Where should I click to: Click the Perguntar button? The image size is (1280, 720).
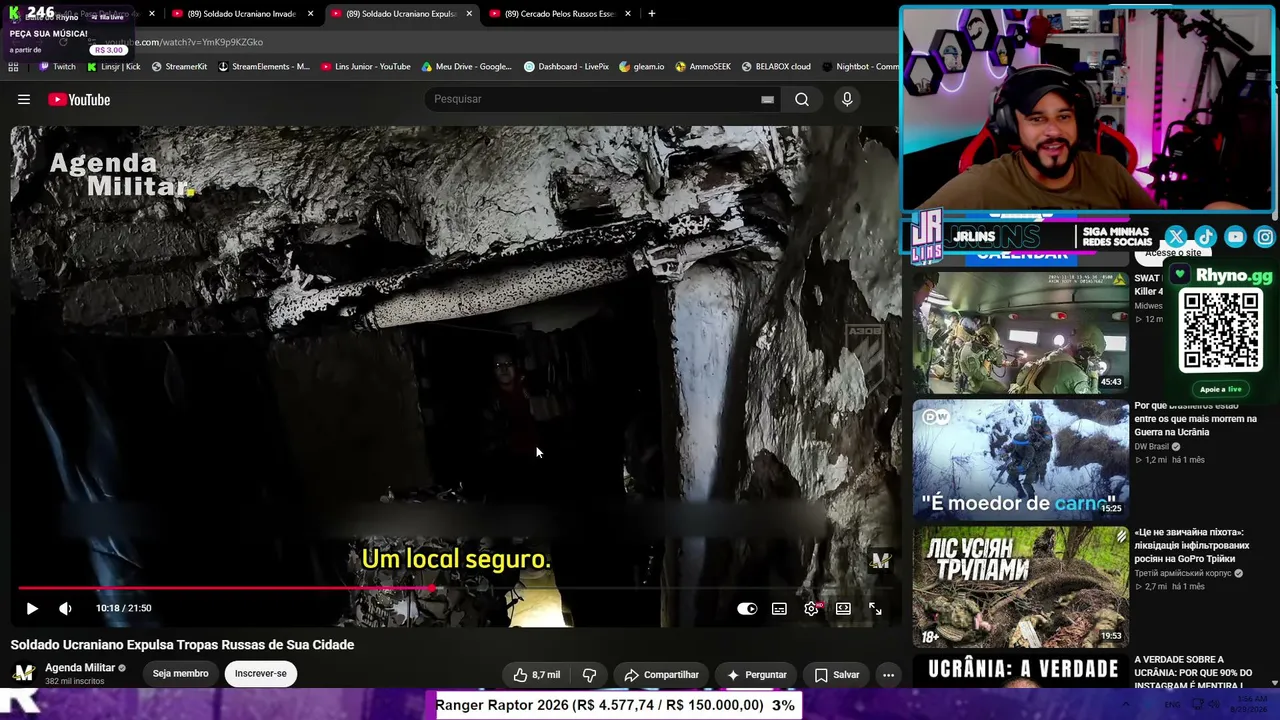tap(756, 675)
